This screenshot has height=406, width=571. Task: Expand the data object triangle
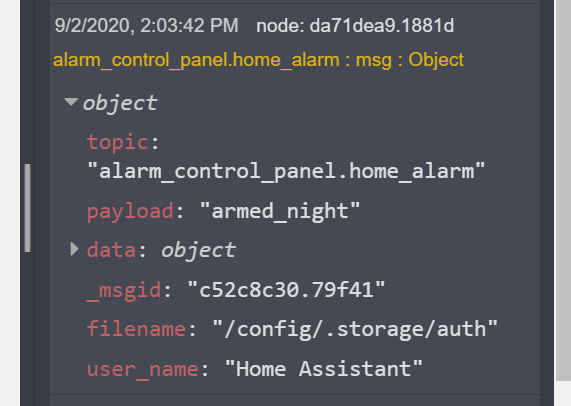(x=74, y=249)
